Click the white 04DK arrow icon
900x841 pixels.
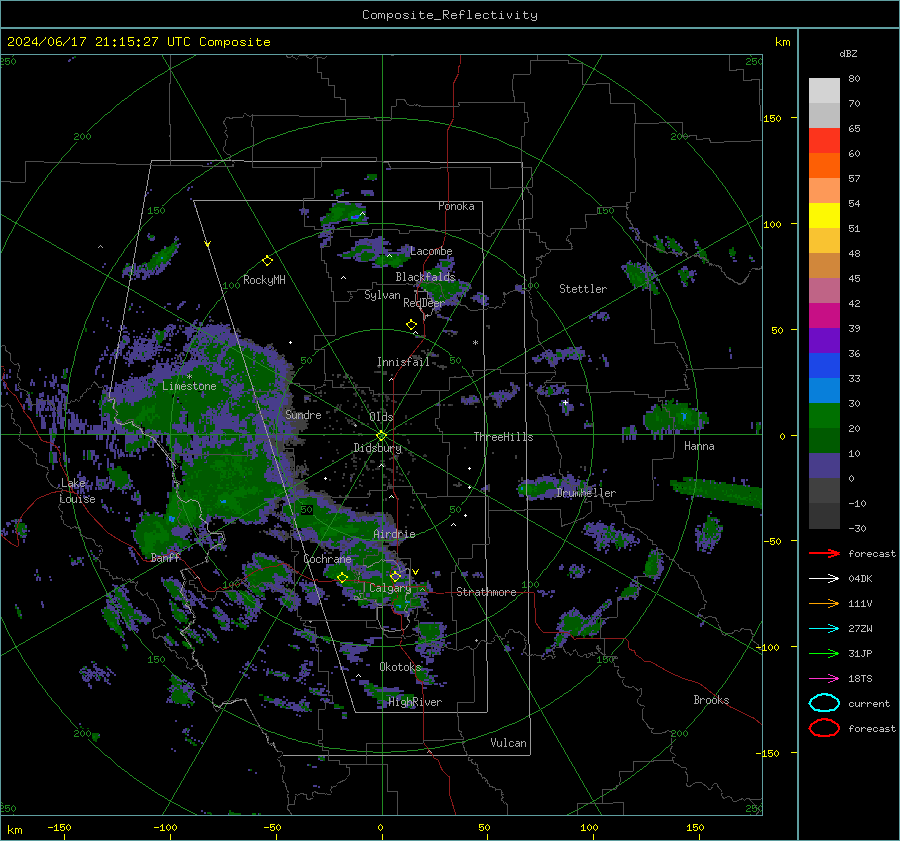point(824,578)
